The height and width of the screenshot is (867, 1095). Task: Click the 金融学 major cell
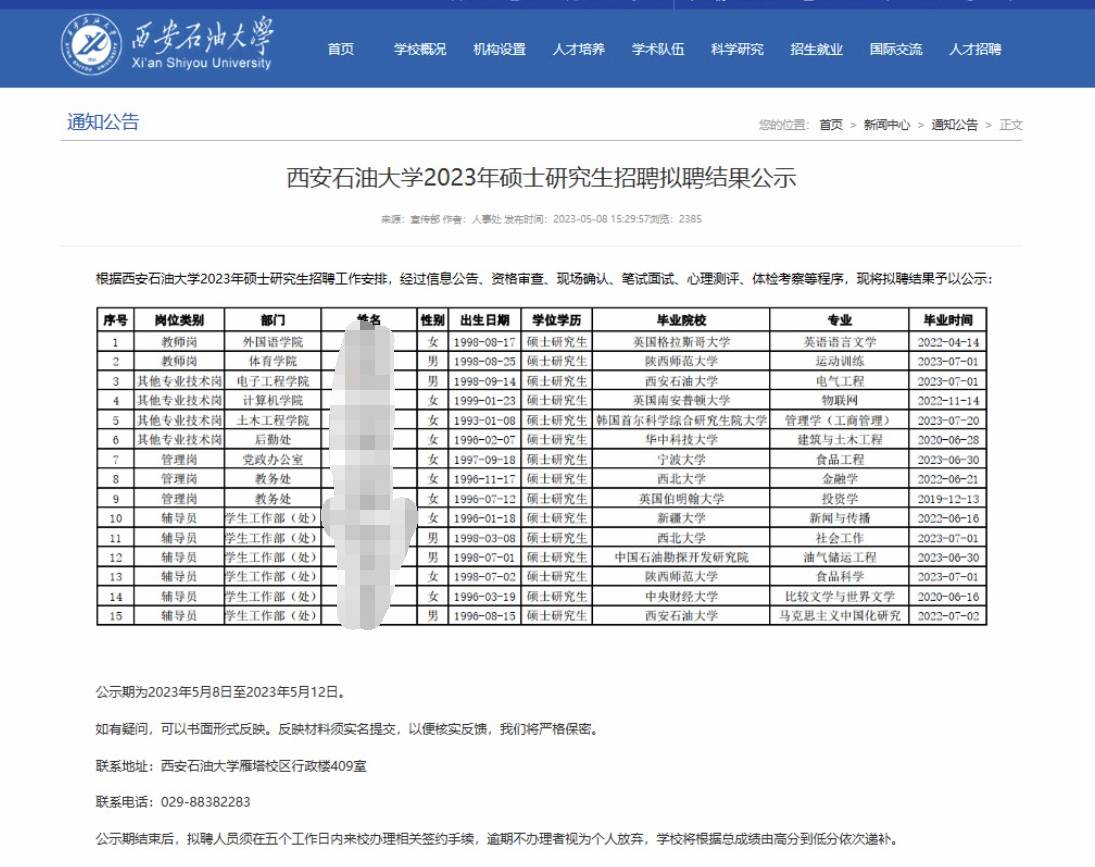(839, 479)
